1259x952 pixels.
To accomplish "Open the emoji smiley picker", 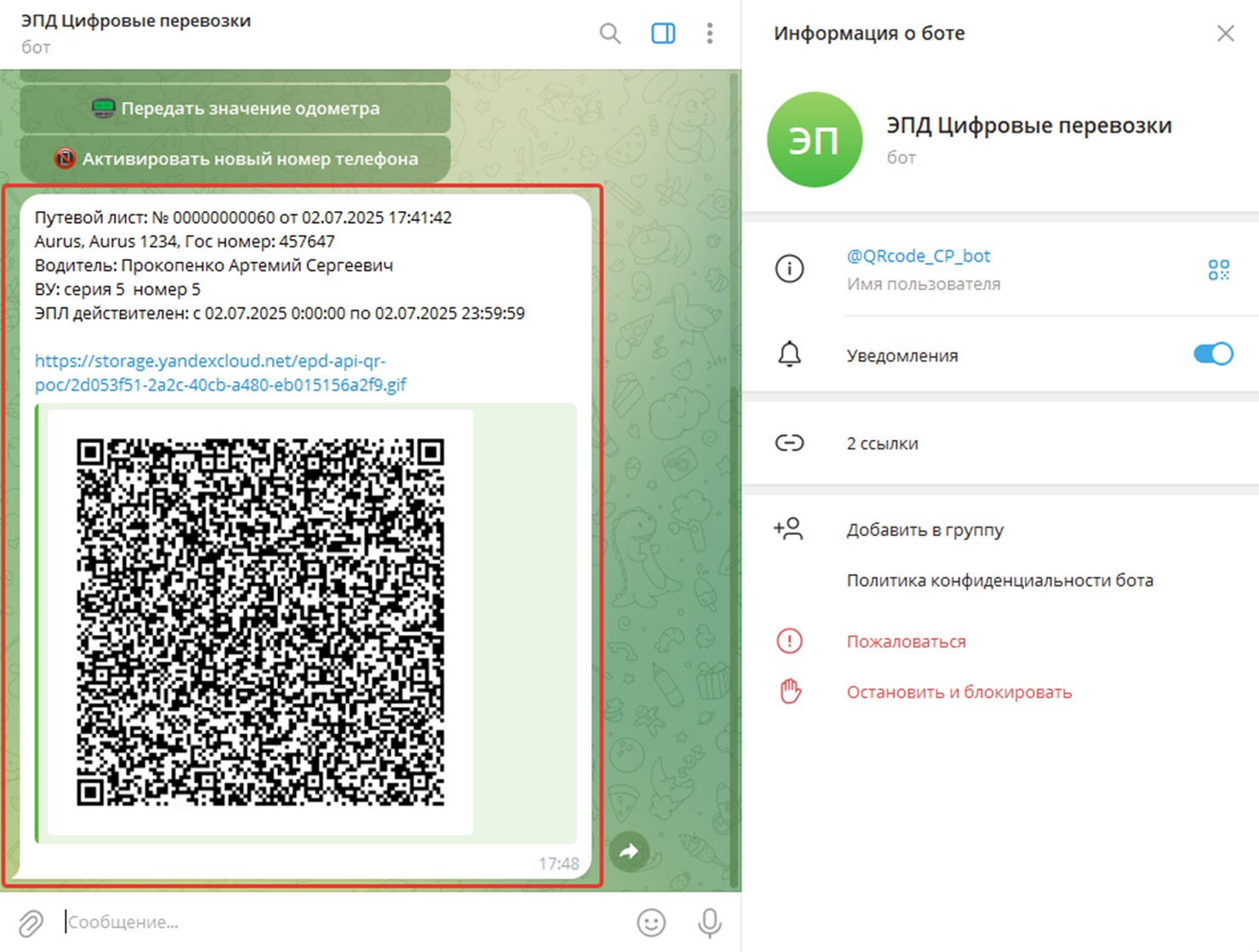I will click(x=652, y=922).
